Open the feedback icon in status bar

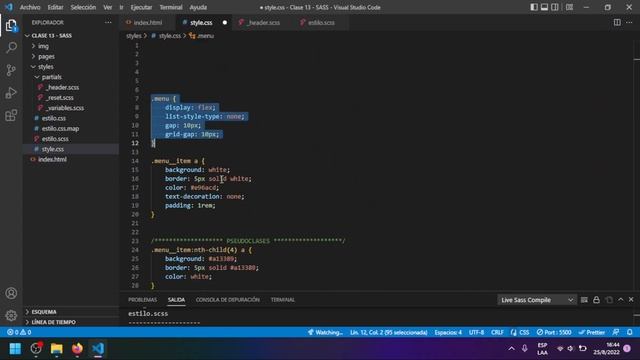(616, 332)
